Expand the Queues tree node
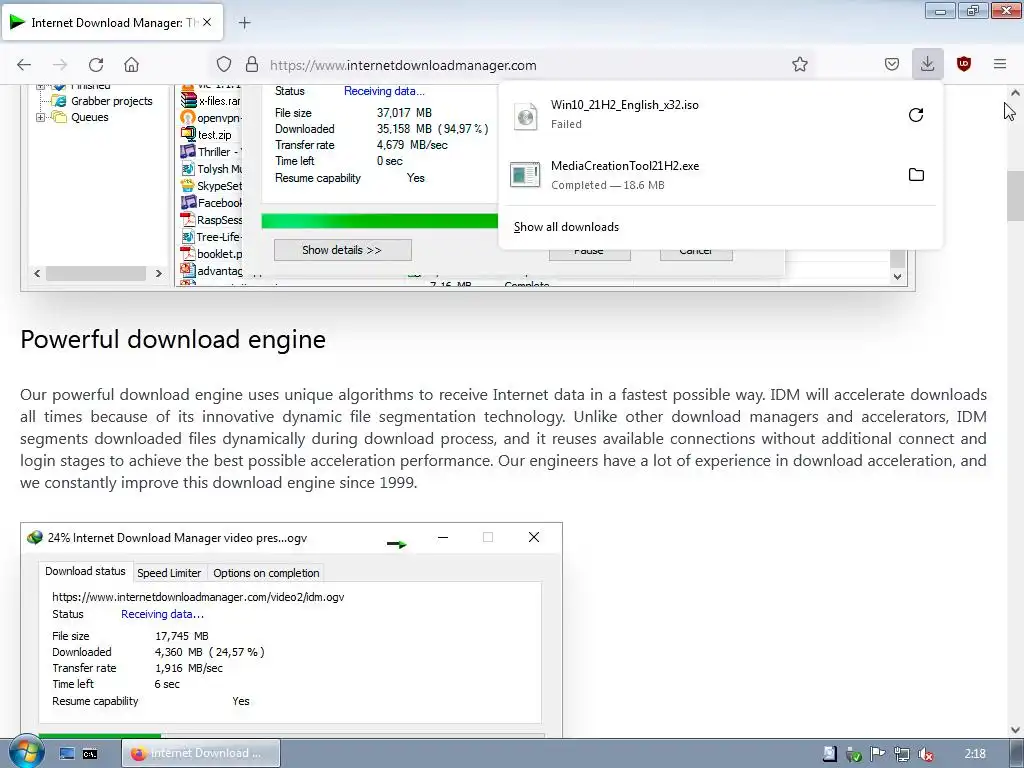 click(40, 118)
